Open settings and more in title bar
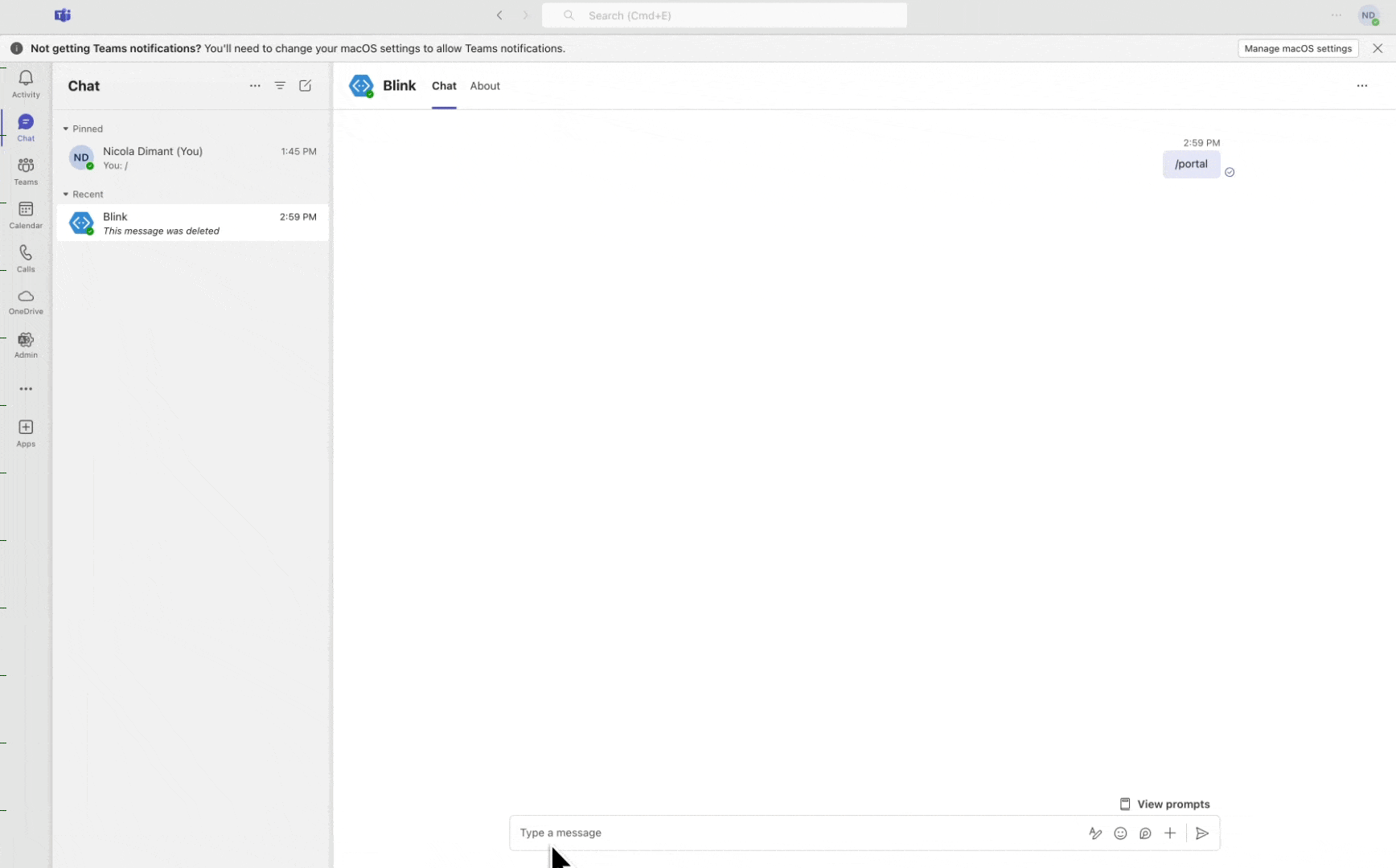The image size is (1396, 868). click(1336, 15)
